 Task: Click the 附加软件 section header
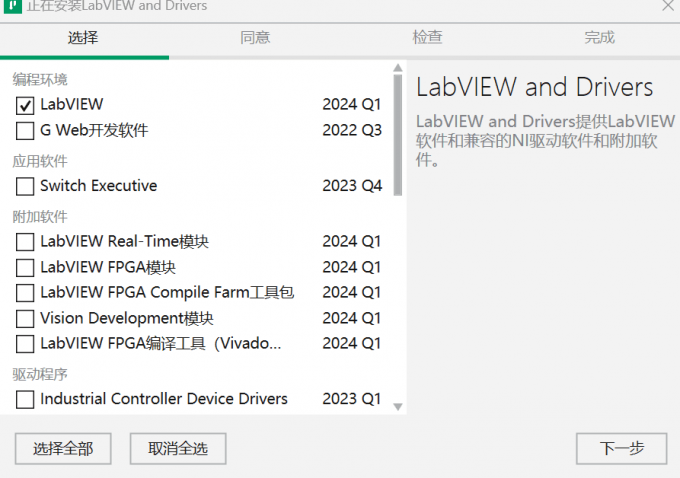tap(40, 217)
